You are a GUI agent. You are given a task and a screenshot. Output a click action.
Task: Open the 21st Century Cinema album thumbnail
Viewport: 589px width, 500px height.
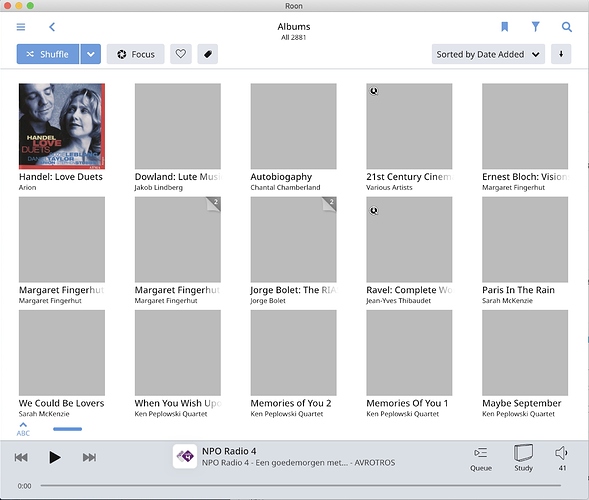pos(409,126)
